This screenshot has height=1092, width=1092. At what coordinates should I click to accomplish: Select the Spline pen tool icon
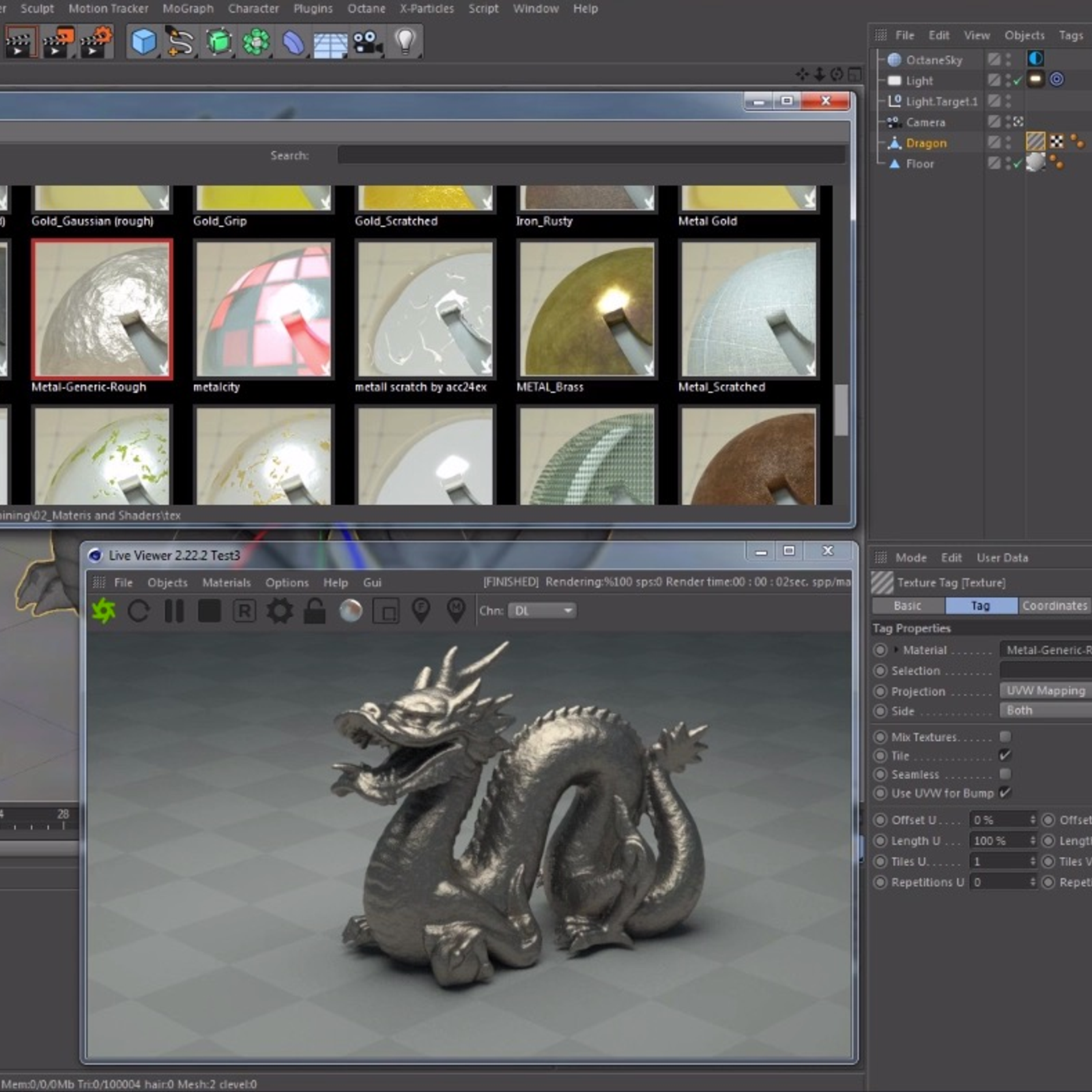pyautogui.click(x=181, y=42)
